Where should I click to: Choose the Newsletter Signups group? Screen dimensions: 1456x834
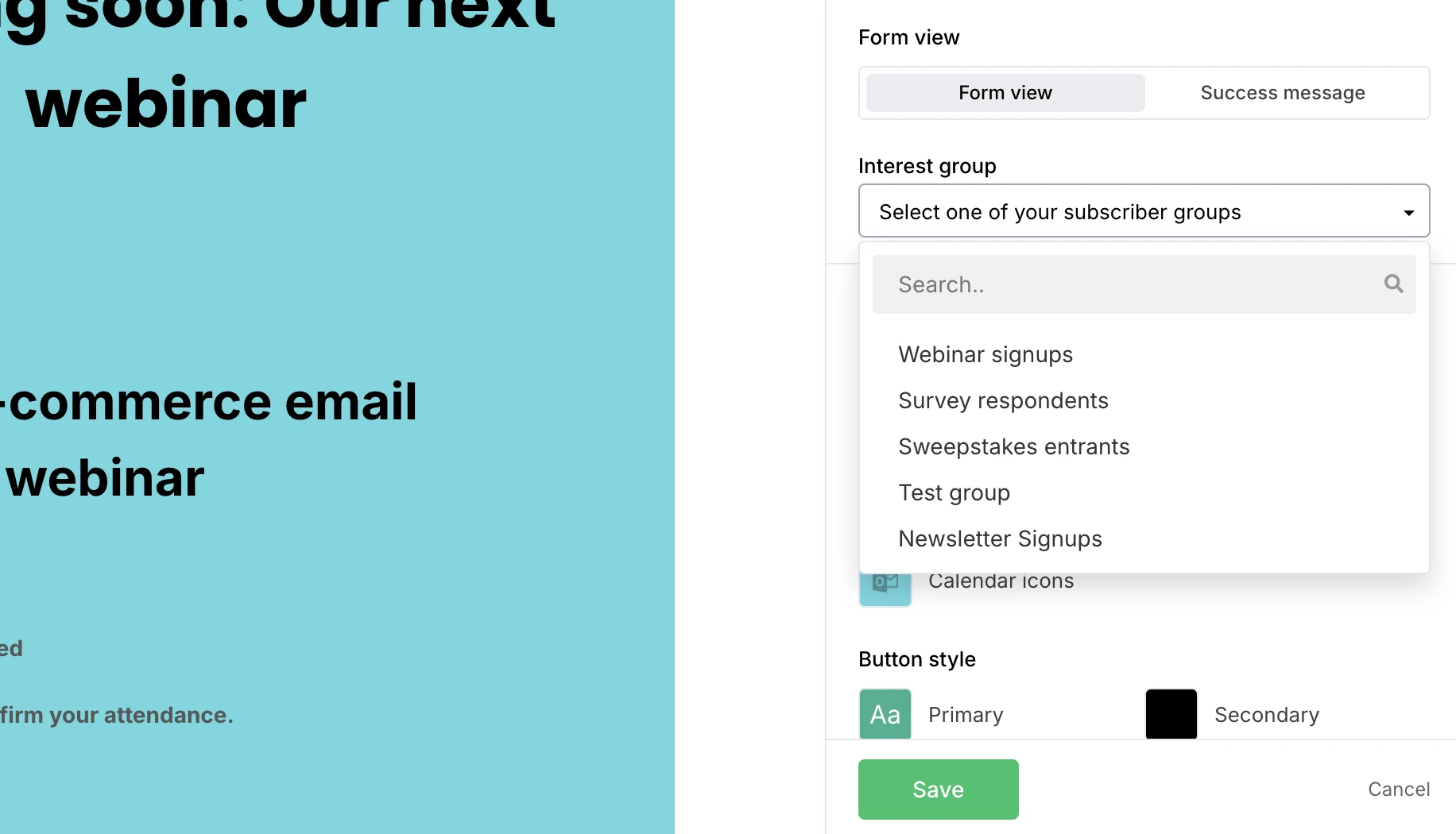(x=1000, y=539)
